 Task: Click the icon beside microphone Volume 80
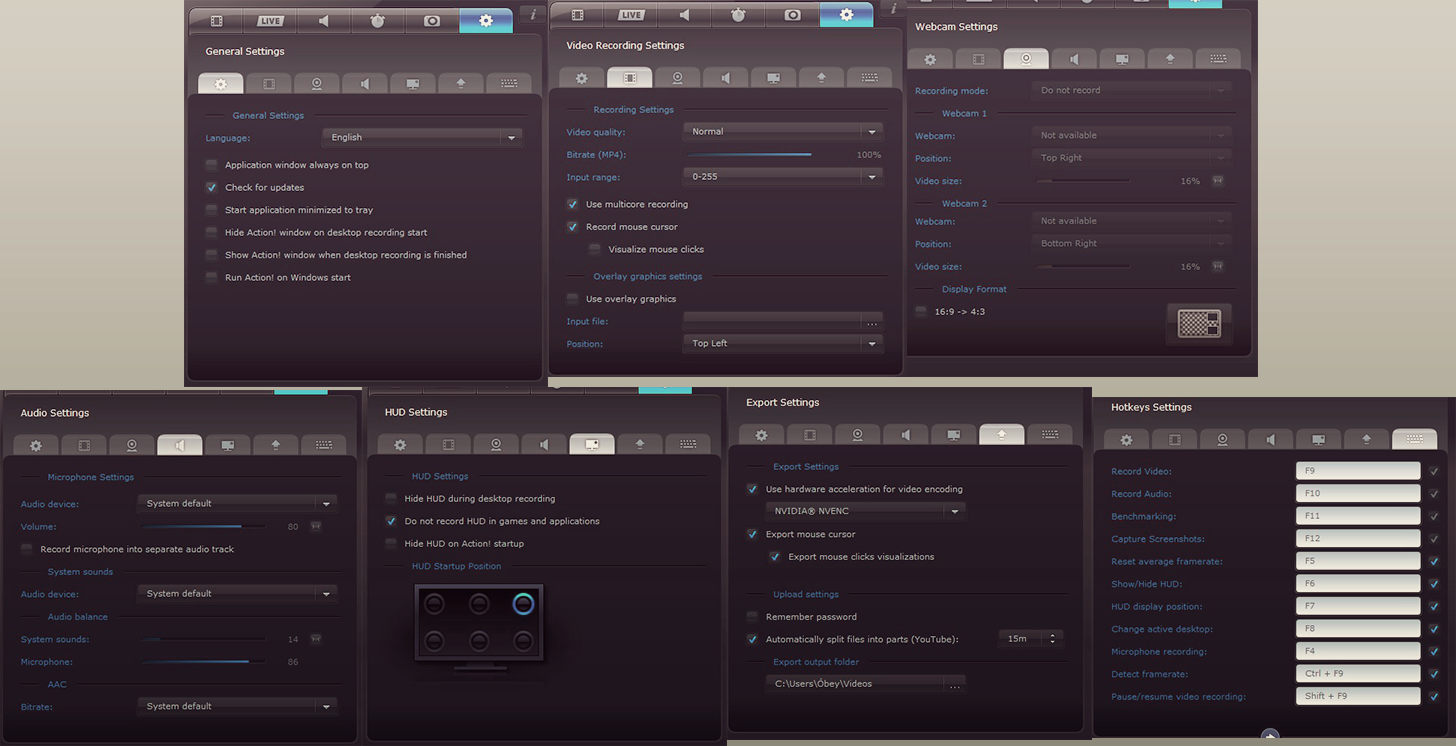pyautogui.click(x=316, y=526)
